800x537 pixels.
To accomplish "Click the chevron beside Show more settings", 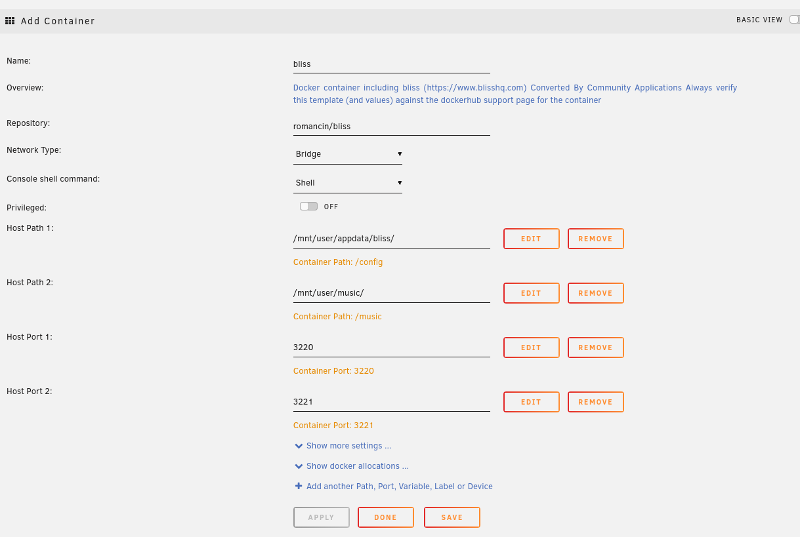I will pos(298,446).
